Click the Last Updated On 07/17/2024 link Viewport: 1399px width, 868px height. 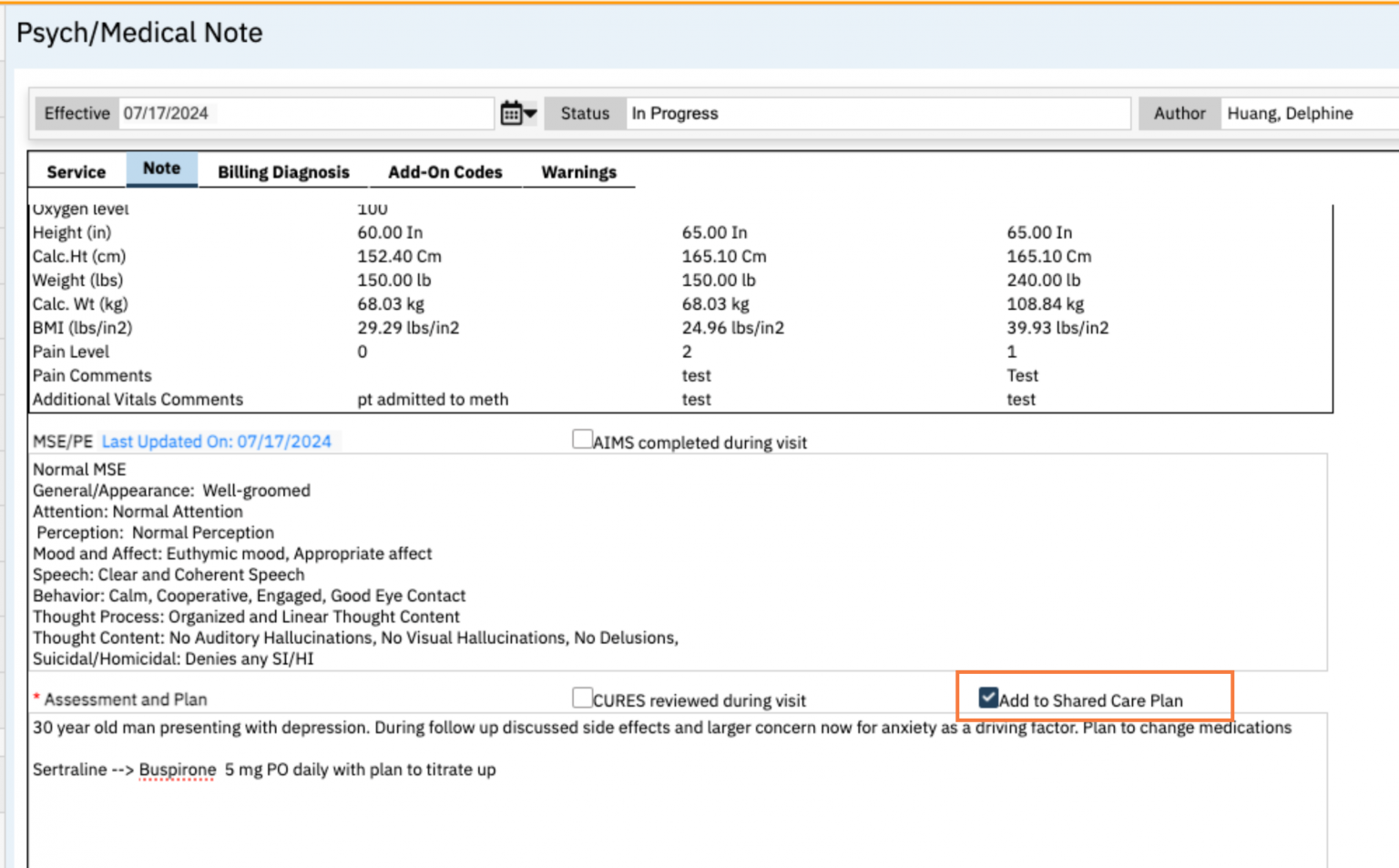pos(217,442)
